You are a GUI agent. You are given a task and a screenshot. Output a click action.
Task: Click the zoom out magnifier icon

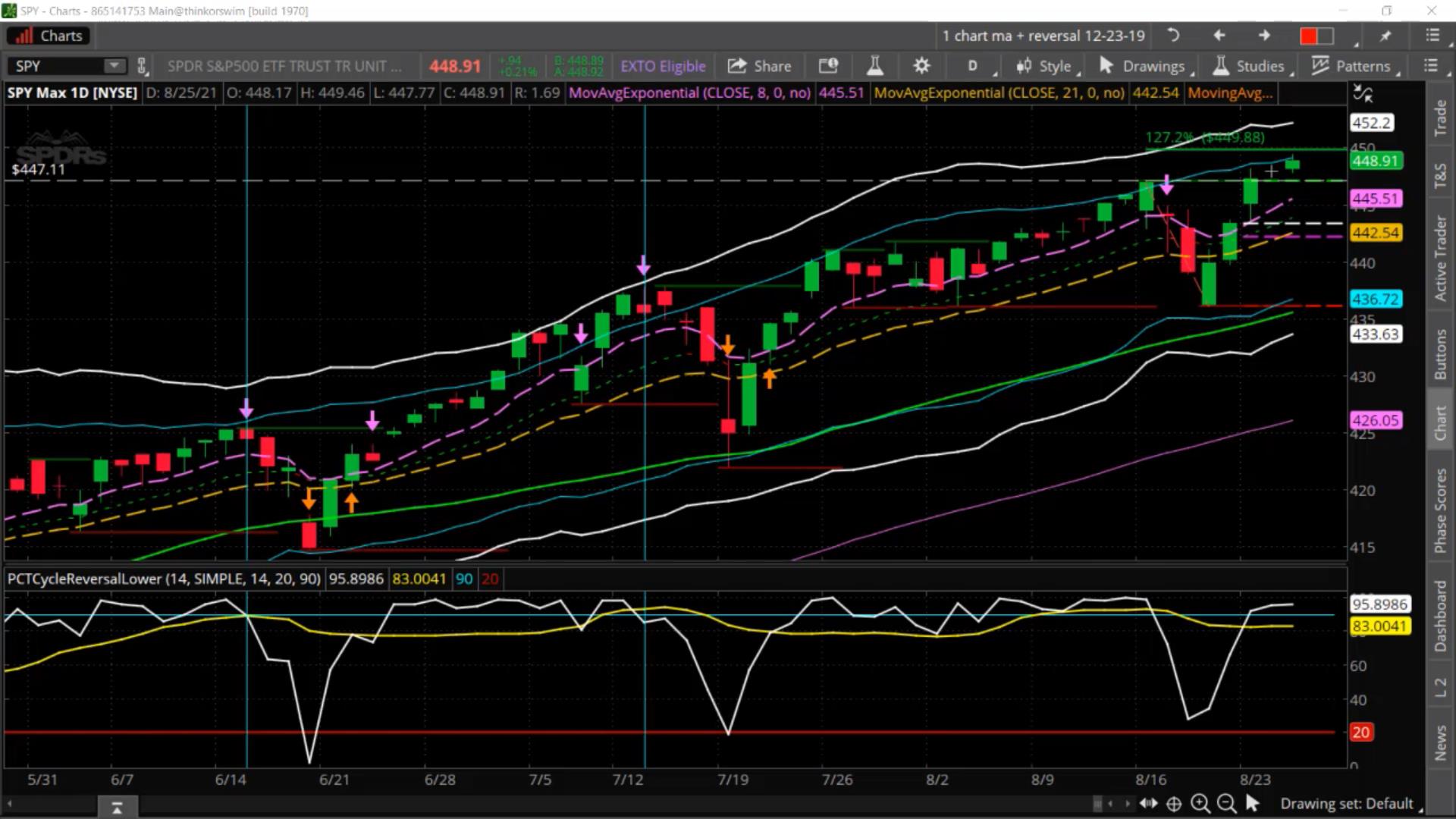pyautogui.click(x=1225, y=803)
